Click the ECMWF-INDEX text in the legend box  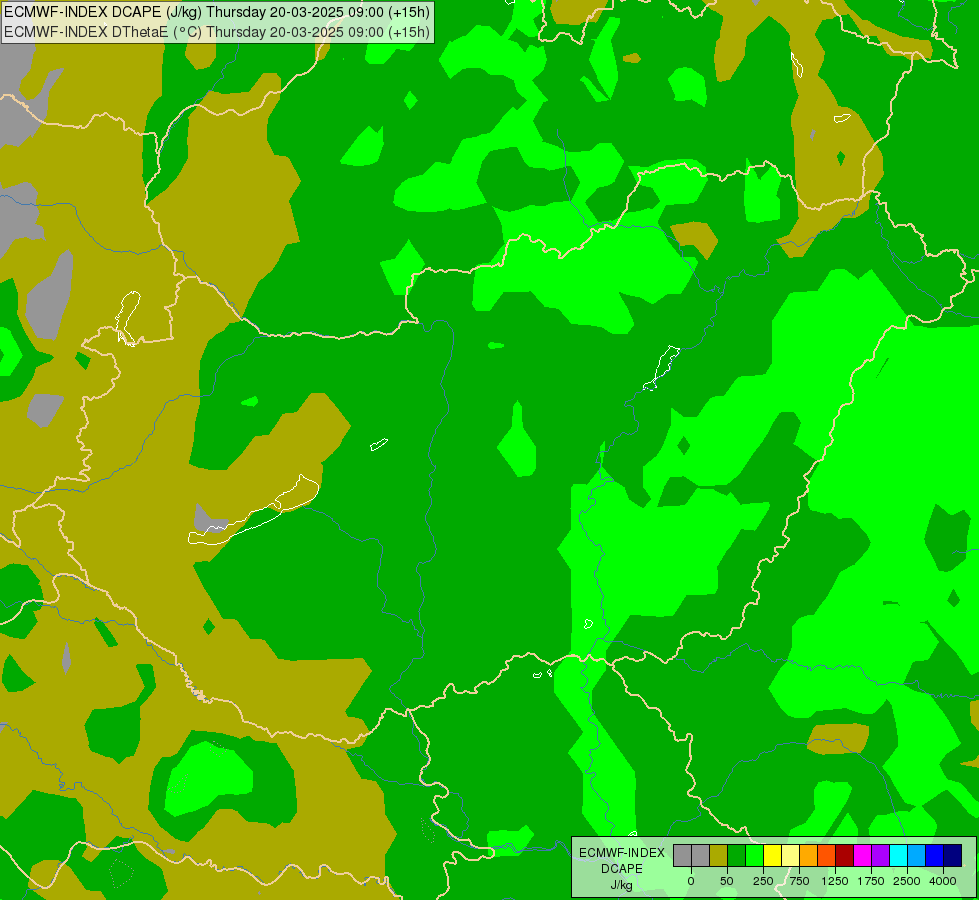(x=622, y=853)
